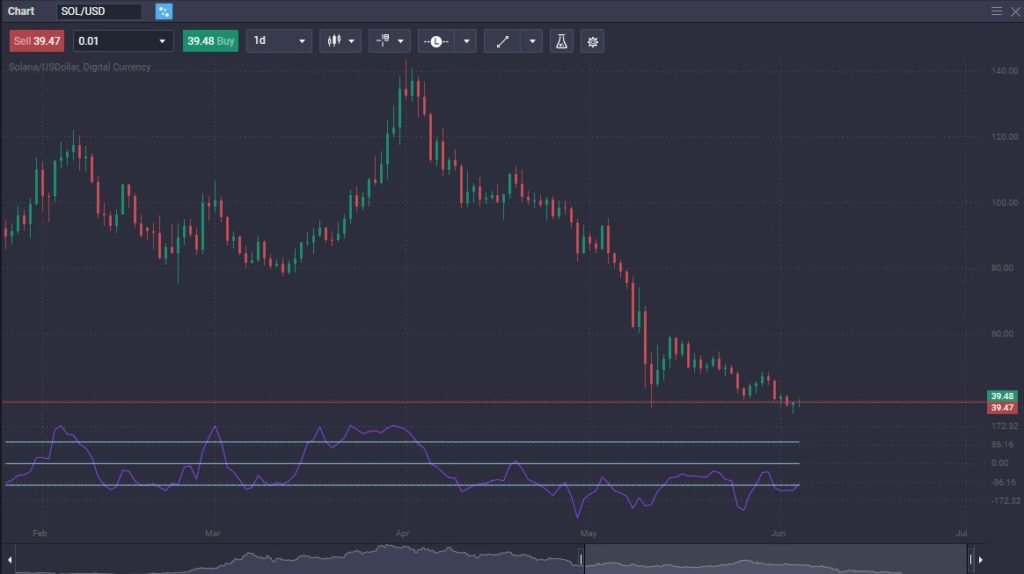Select the trend line drawing tool

click(502, 41)
